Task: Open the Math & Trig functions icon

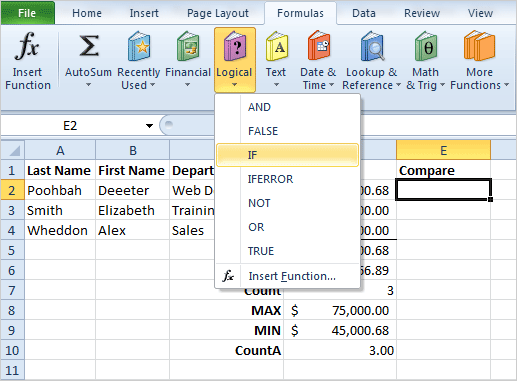Action: point(426,46)
